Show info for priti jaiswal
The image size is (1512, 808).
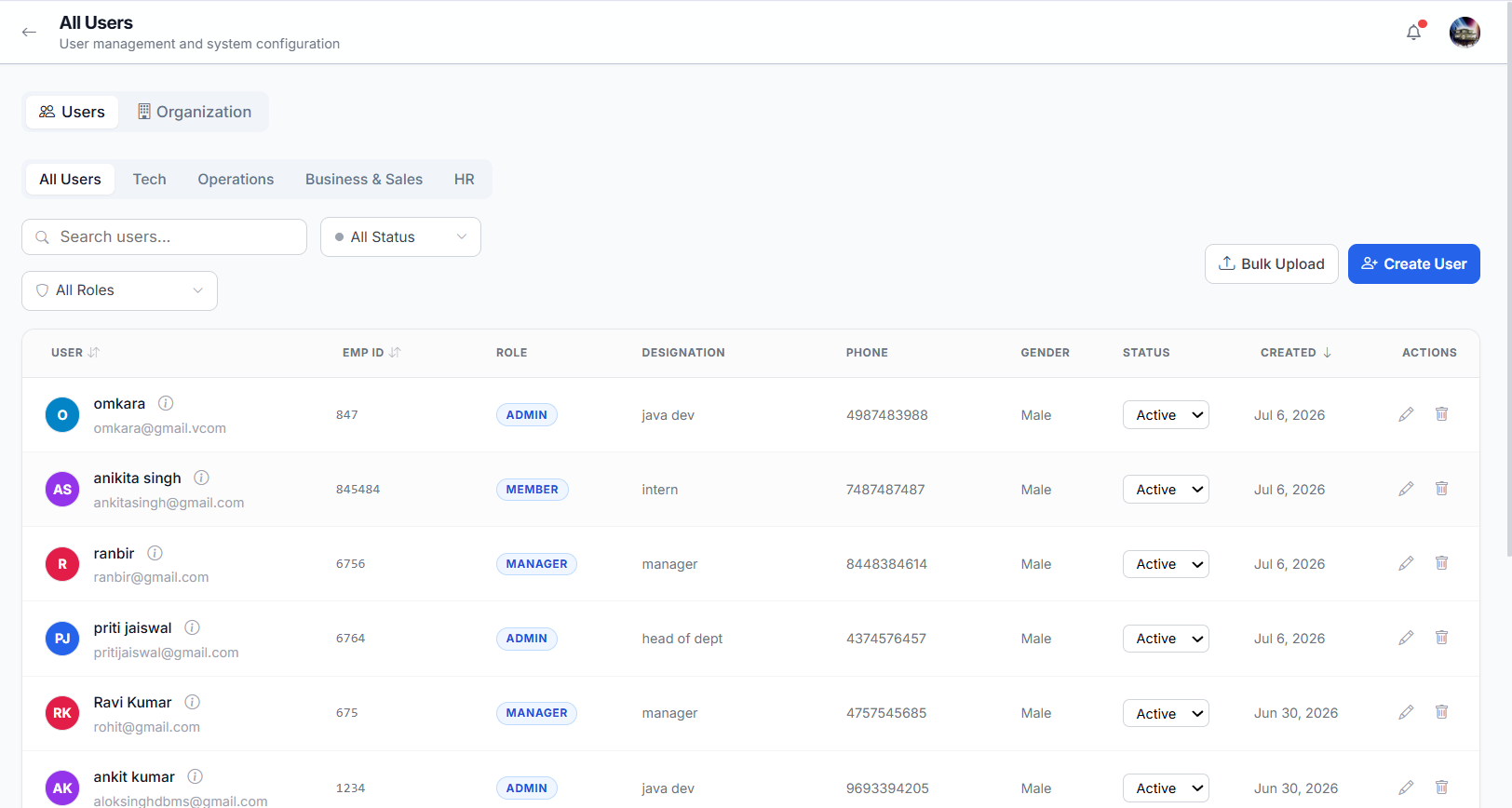(192, 627)
